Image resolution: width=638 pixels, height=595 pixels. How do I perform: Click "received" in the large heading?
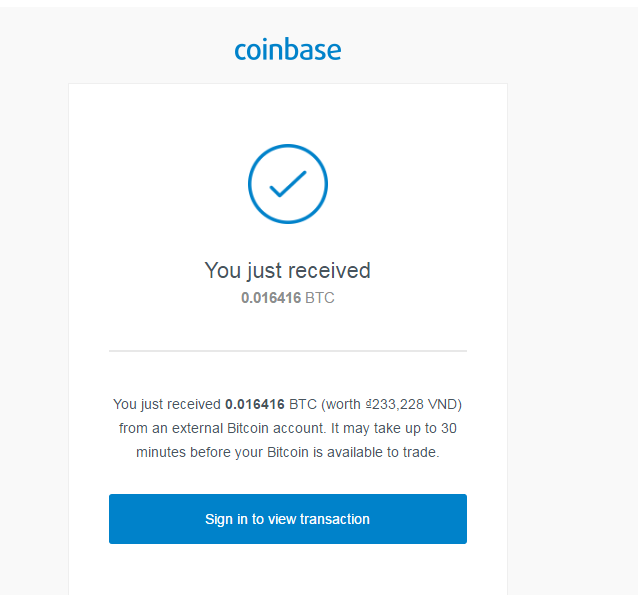tap(331, 270)
